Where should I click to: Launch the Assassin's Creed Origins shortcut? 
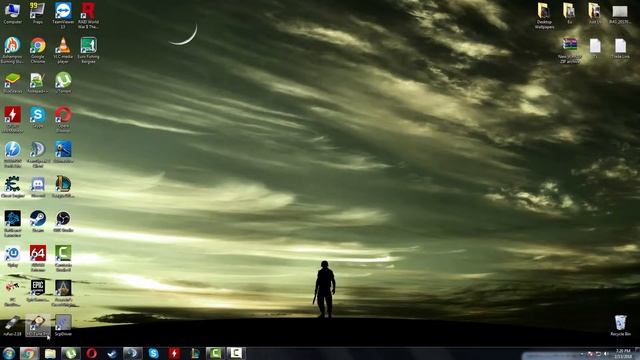click(63, 293)
